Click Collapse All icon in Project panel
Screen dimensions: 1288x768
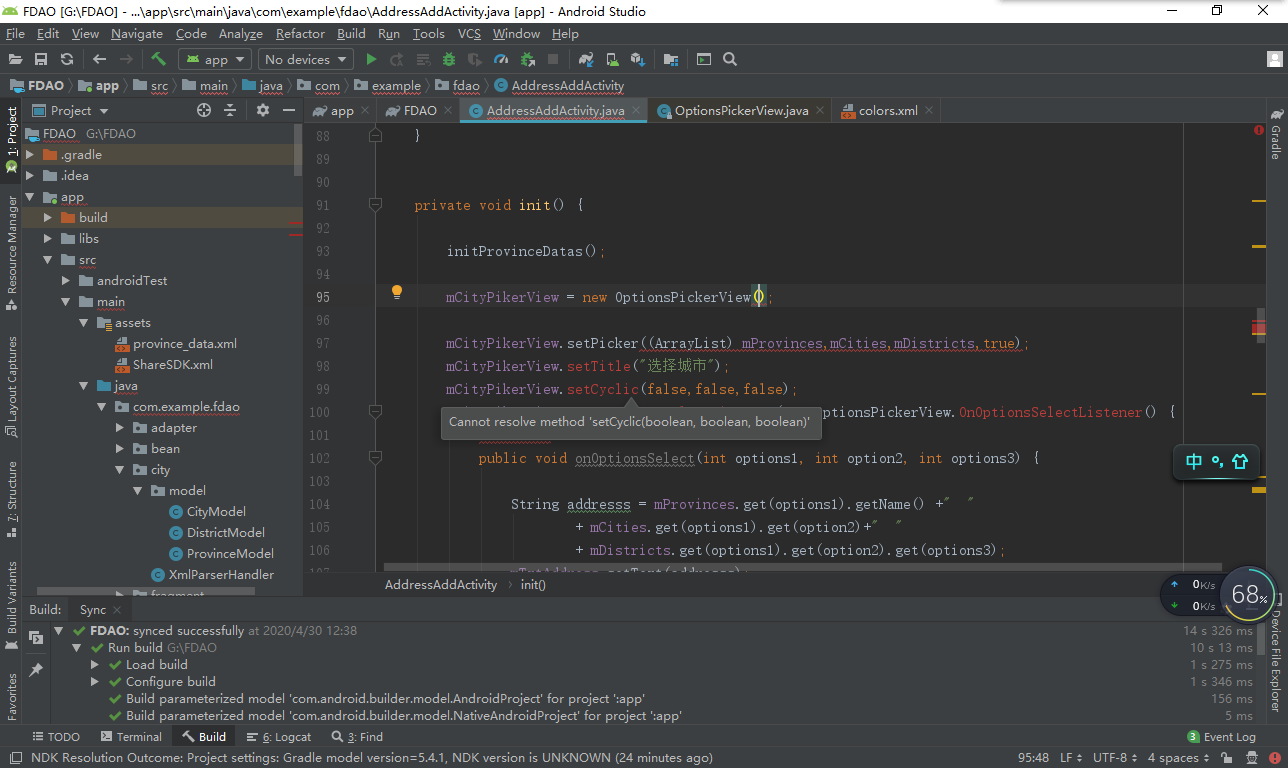point(230,110)
